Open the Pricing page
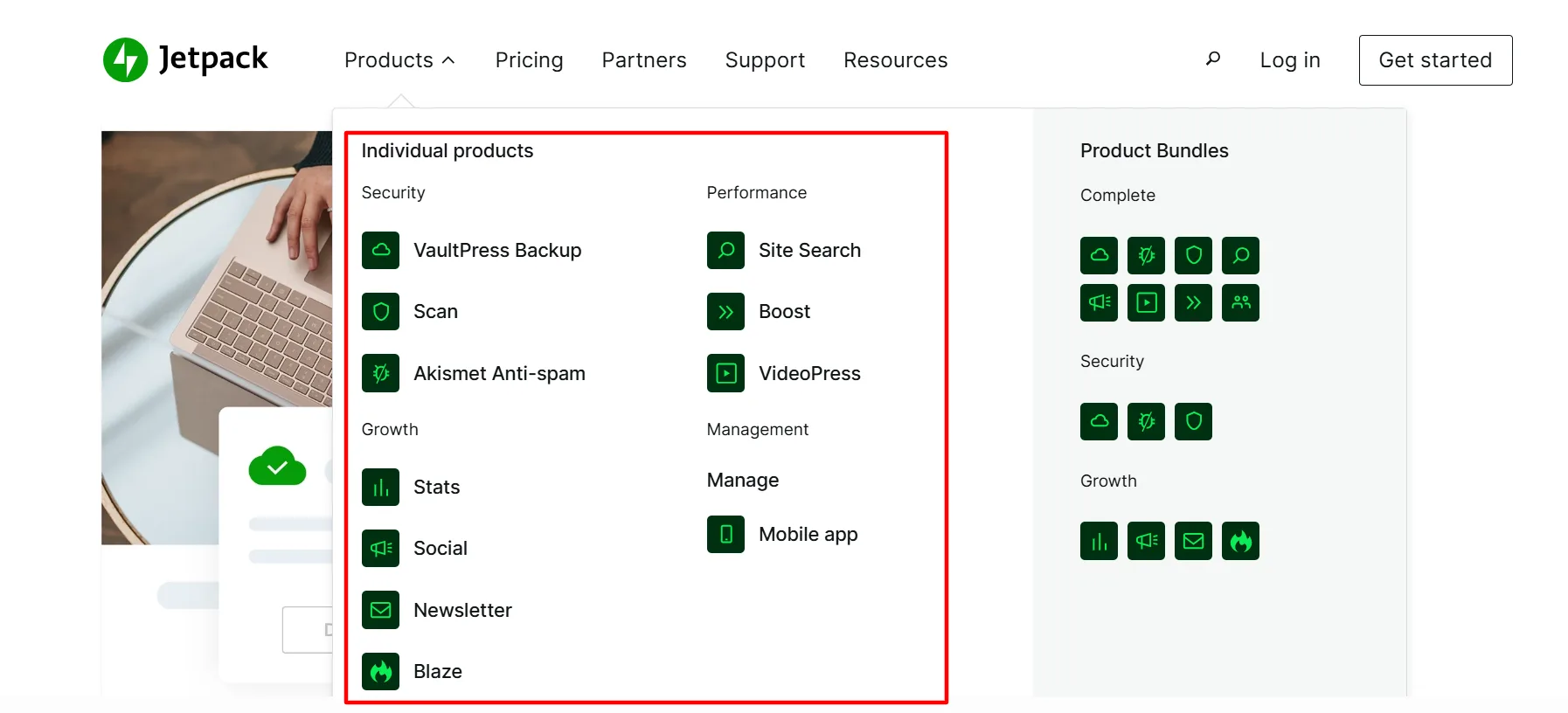The width and height of the screenshot is (1568, 713). [x=529, y=60]
